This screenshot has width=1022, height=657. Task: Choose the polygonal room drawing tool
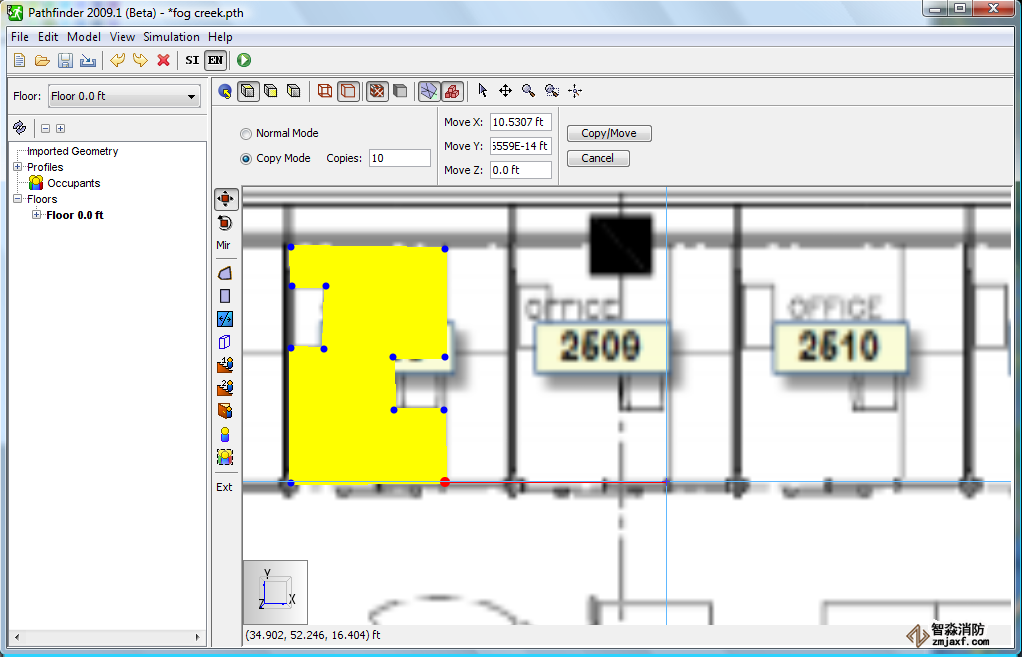[225, 272]
